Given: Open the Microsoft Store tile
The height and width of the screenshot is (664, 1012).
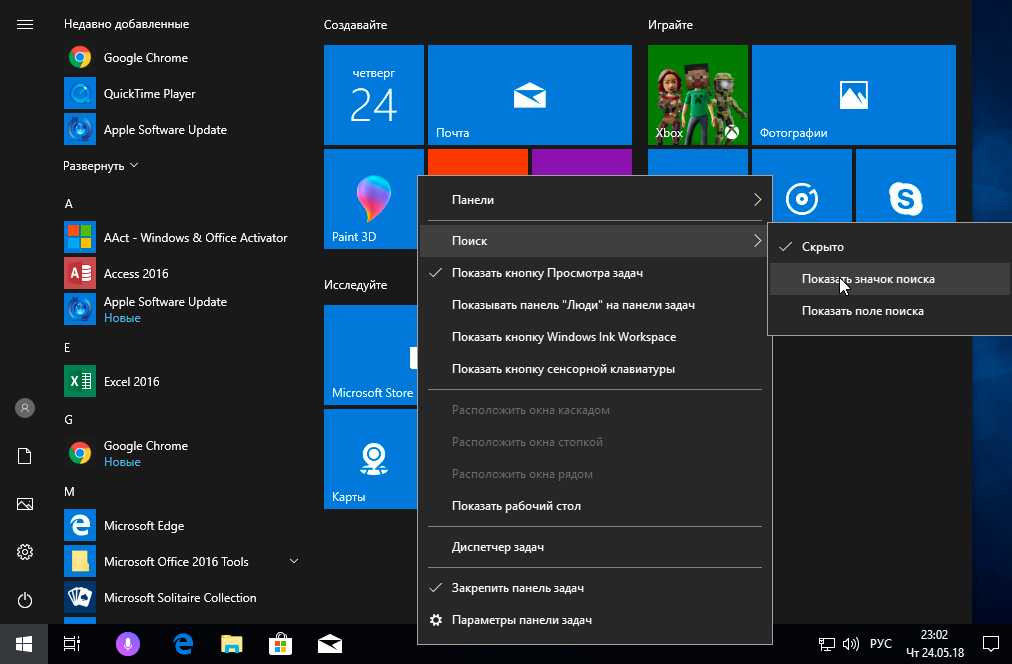Looking at the screenshot, I should pos(371,355).
